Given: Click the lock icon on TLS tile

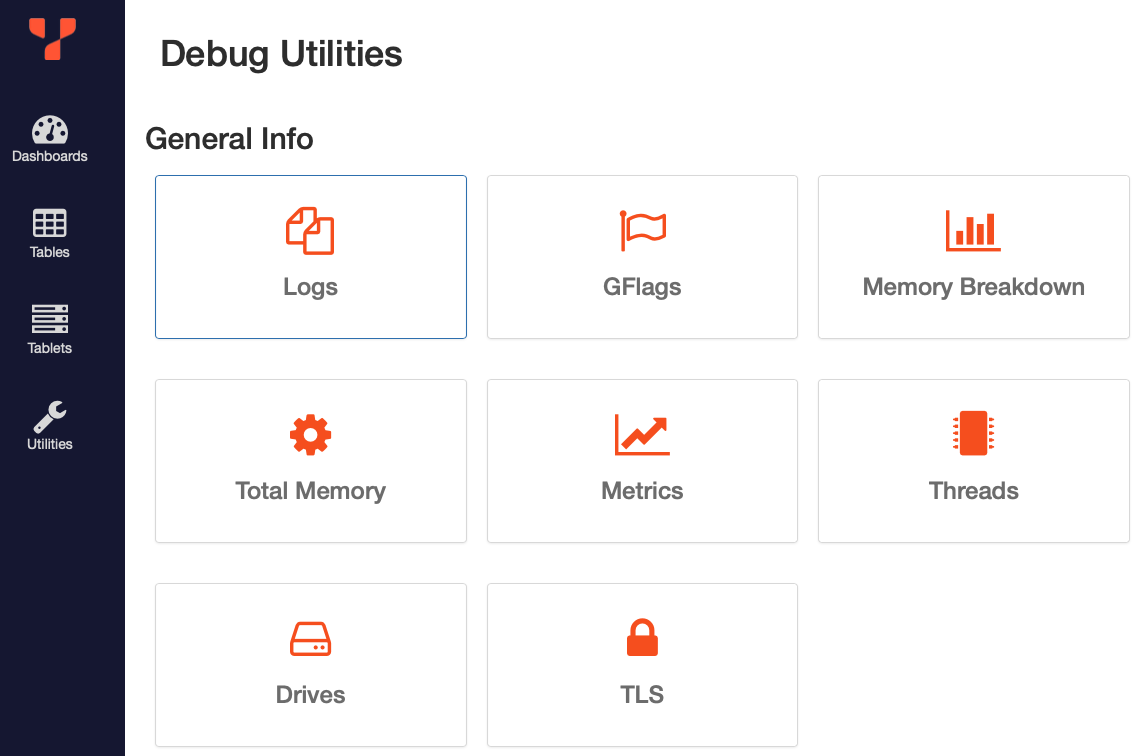Looking at the screenshot, I should pos(642,638).
